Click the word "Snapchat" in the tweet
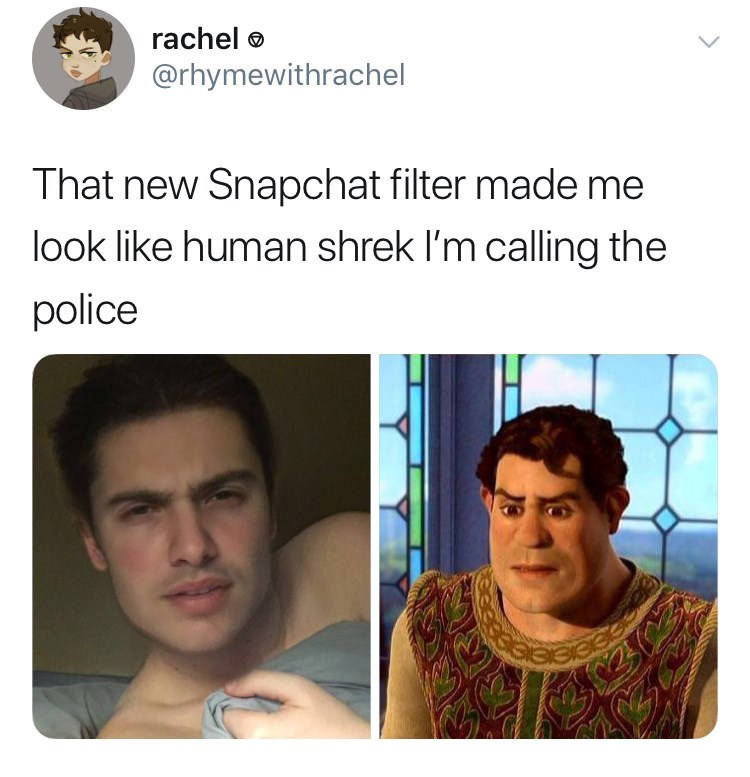The height and width of the screenshot is (777, 750). [x=294, y=186]
